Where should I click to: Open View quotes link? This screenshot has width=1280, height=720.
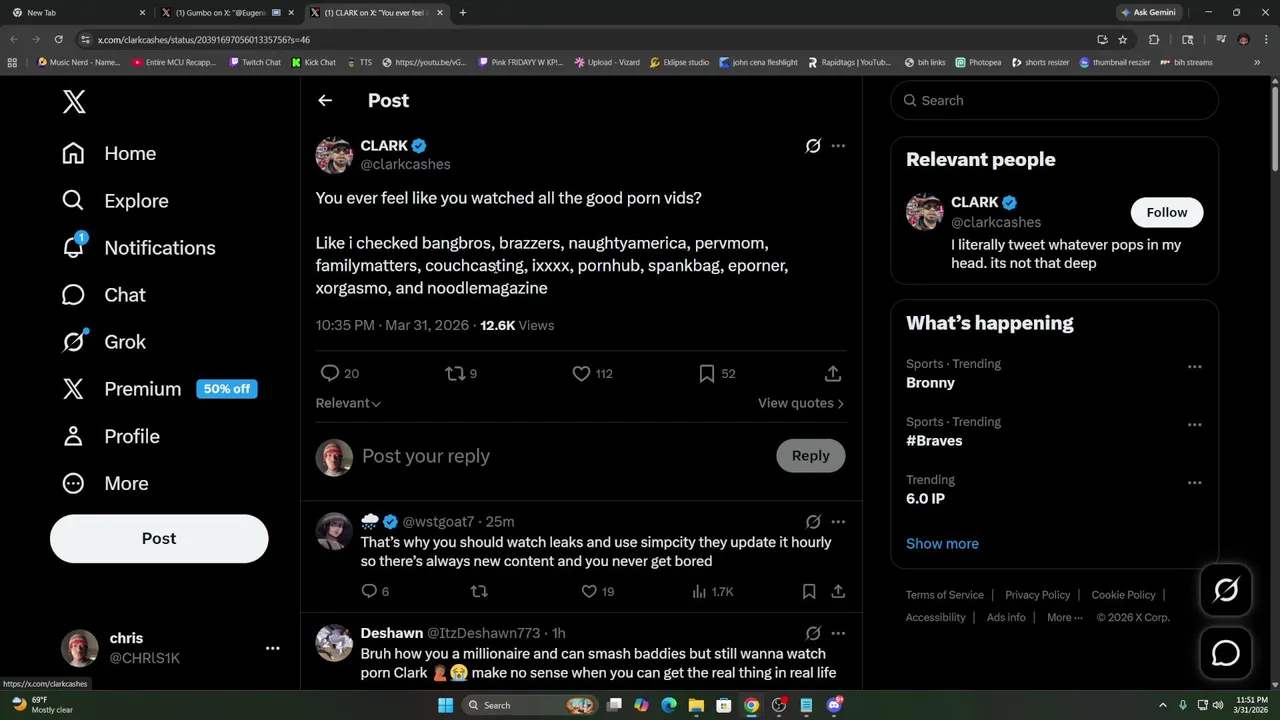click(x=801, y=403)
